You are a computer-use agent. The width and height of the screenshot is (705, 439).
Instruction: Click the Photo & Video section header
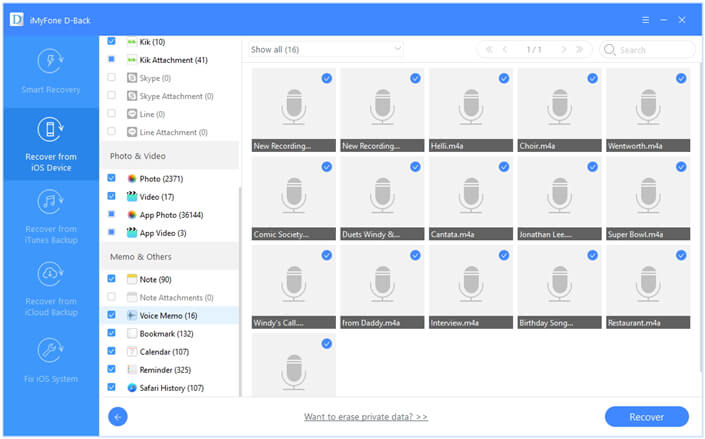click(x=170, y=156)
